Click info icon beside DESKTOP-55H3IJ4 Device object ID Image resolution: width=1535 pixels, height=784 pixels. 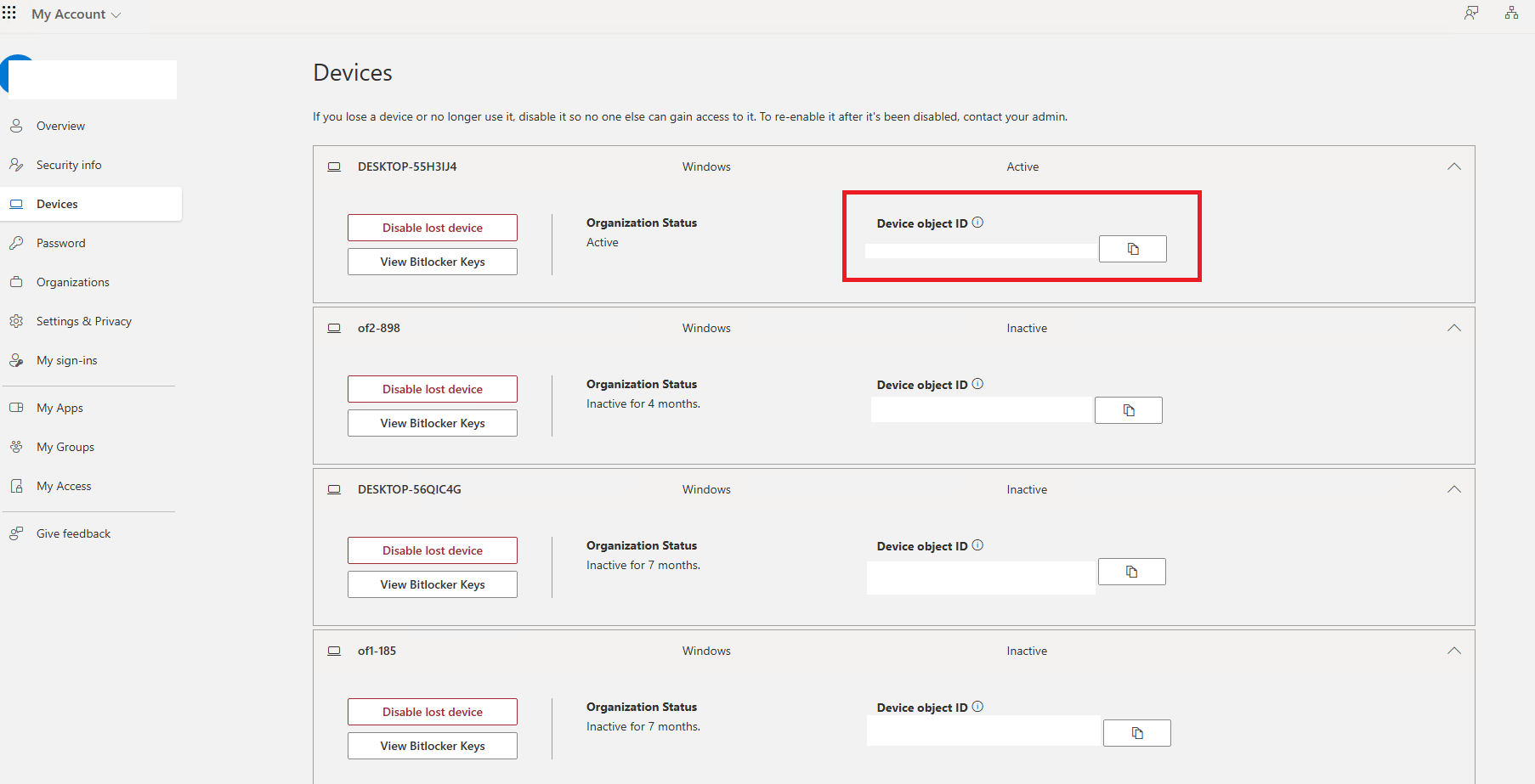977,223
